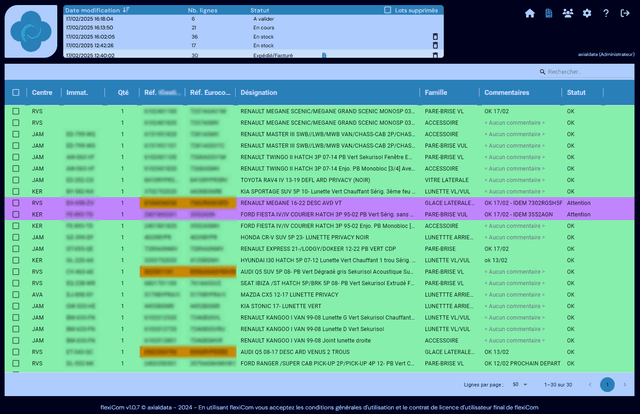The width and height of the screenshot is (640, 414).
Task: Sort by Immat. column header
Action: click(77, 93)
